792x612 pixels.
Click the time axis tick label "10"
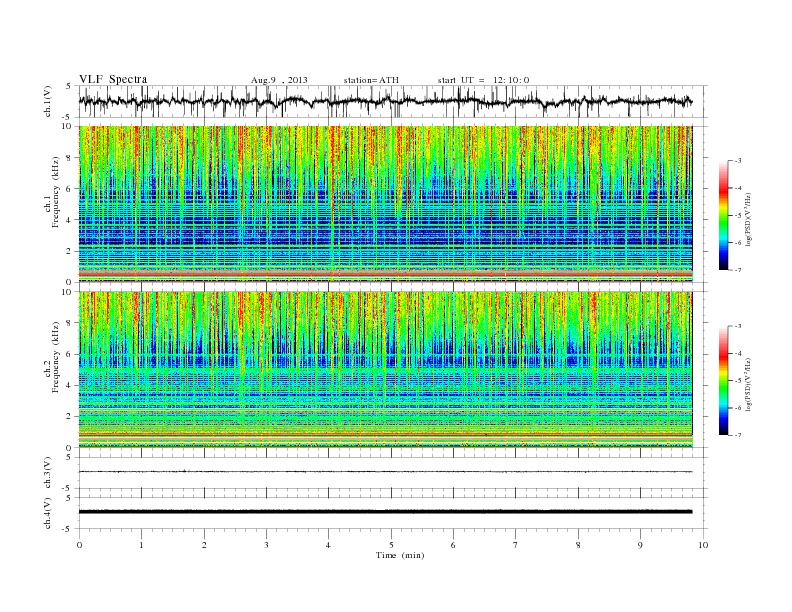tap(703, 545)
